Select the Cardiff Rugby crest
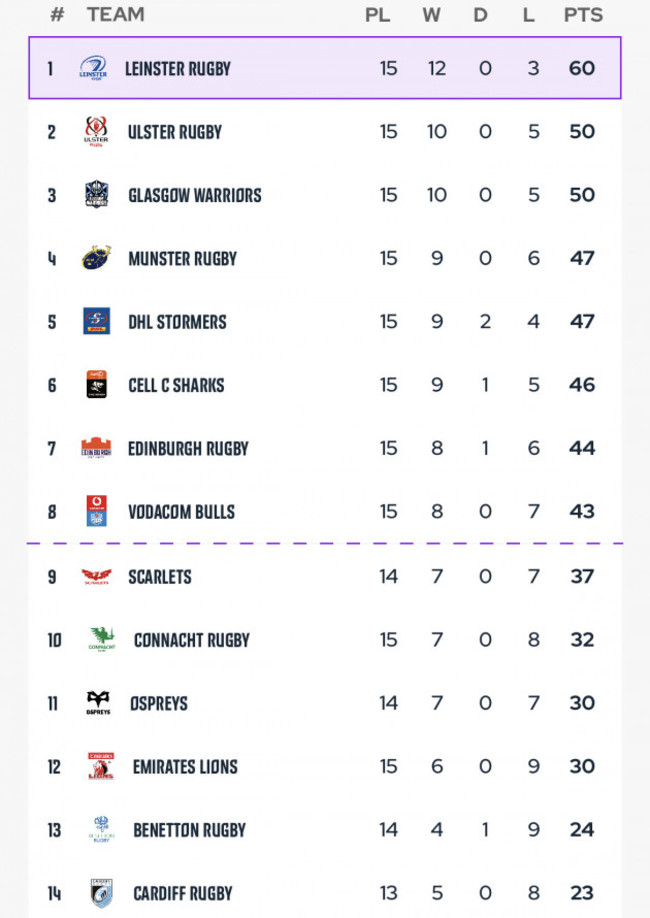 pyautogui.click(x=101, y=893)
